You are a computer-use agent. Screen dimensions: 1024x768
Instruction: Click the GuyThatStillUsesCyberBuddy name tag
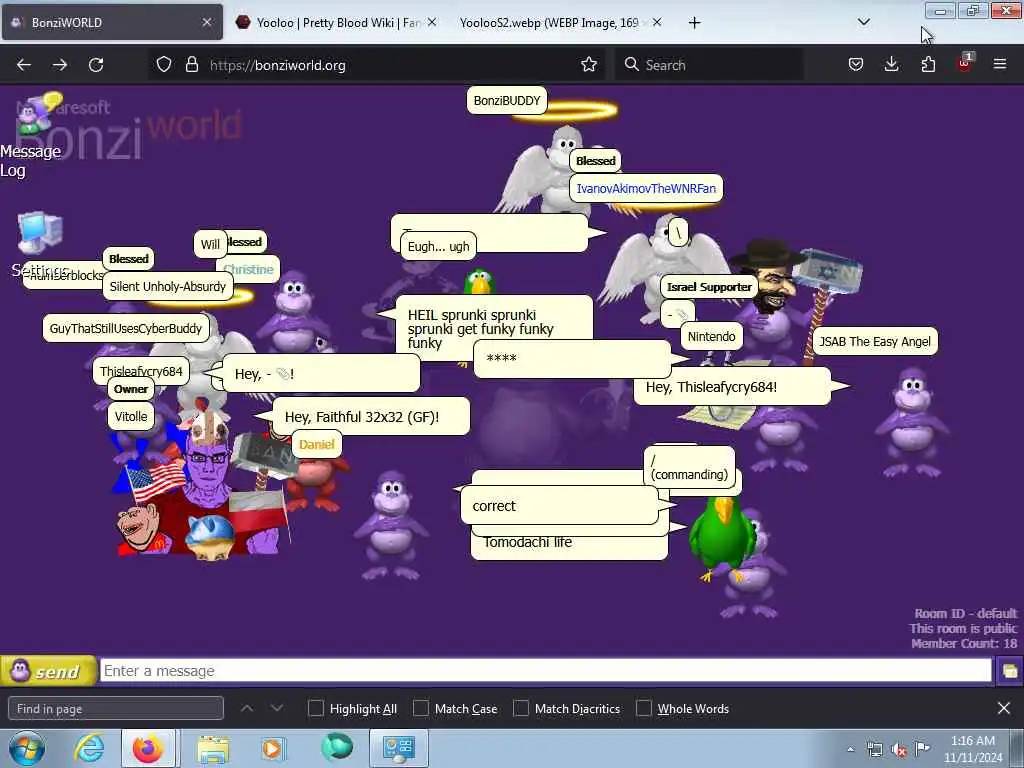tap(125, 328)
